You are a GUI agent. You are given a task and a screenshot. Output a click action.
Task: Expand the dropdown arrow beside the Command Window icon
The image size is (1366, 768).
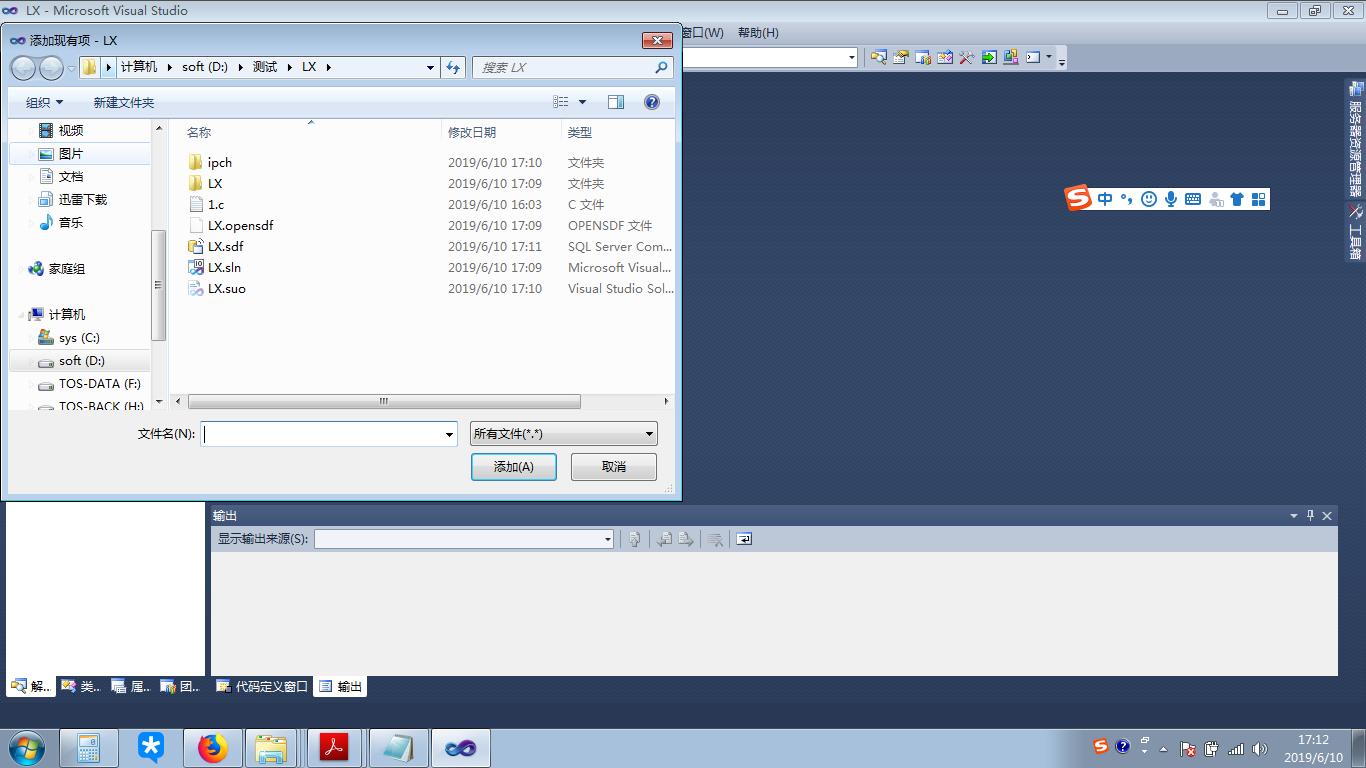[x=1049, y=57]
